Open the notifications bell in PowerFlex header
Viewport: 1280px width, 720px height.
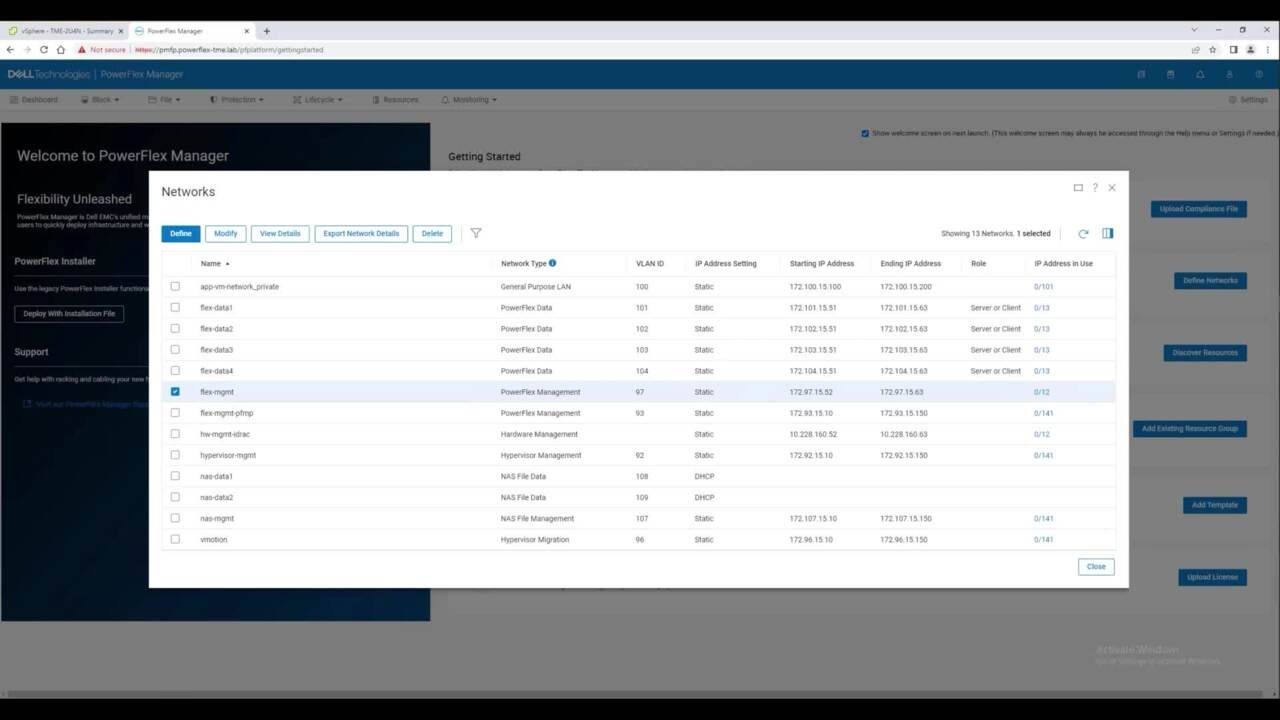tap(1200, 74)
